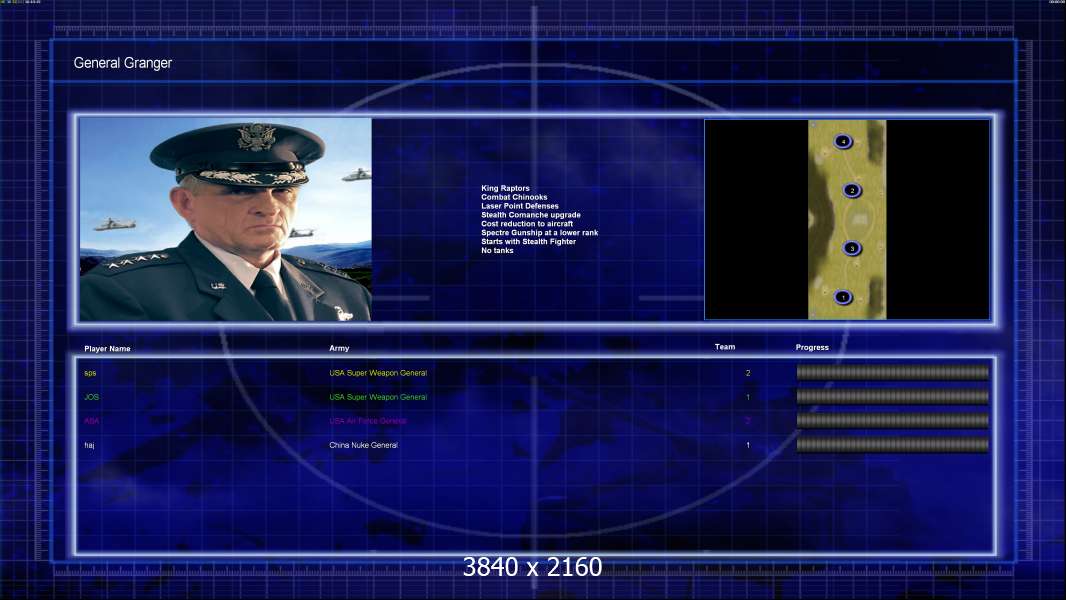Click the progress bar in the haj row

(893, 445)
